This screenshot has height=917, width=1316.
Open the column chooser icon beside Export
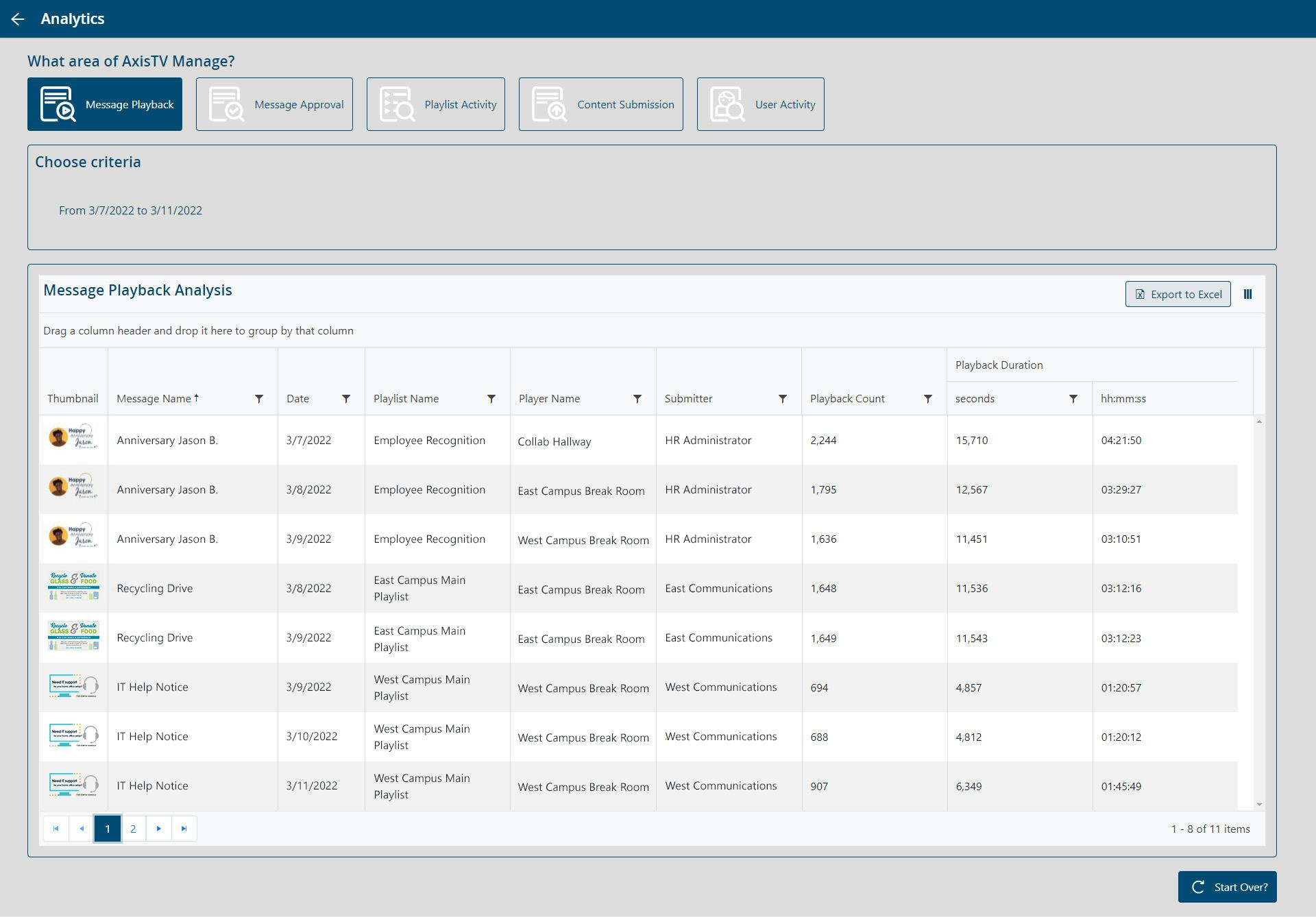[1247, 295]
